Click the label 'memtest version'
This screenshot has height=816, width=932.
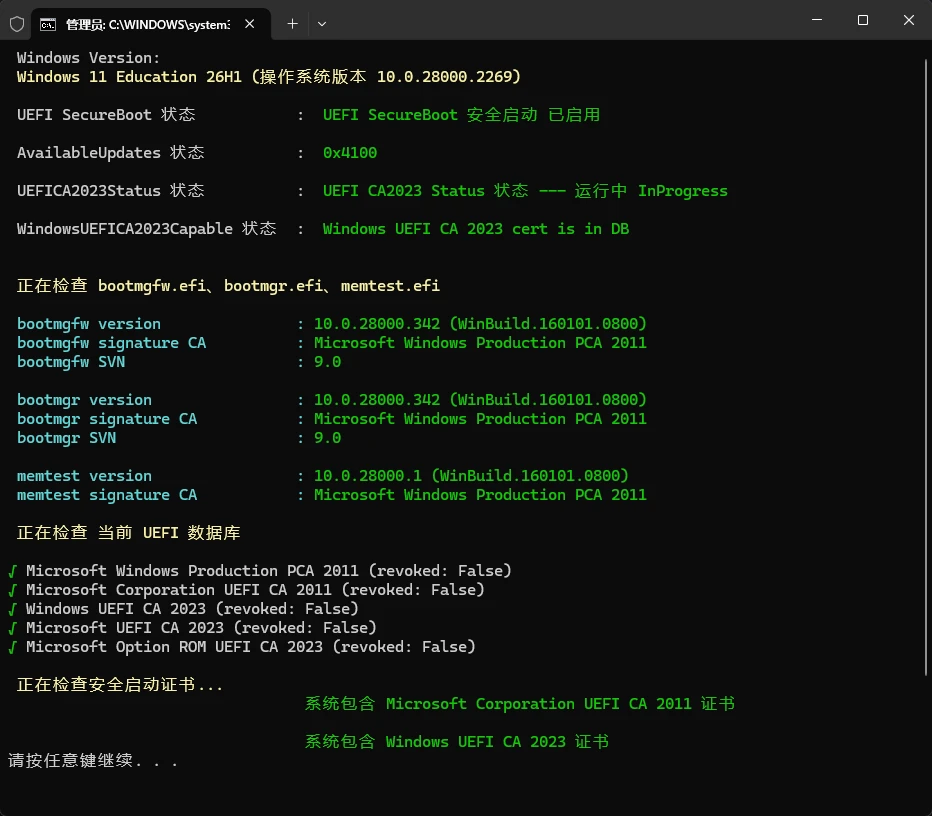[84, 476]
